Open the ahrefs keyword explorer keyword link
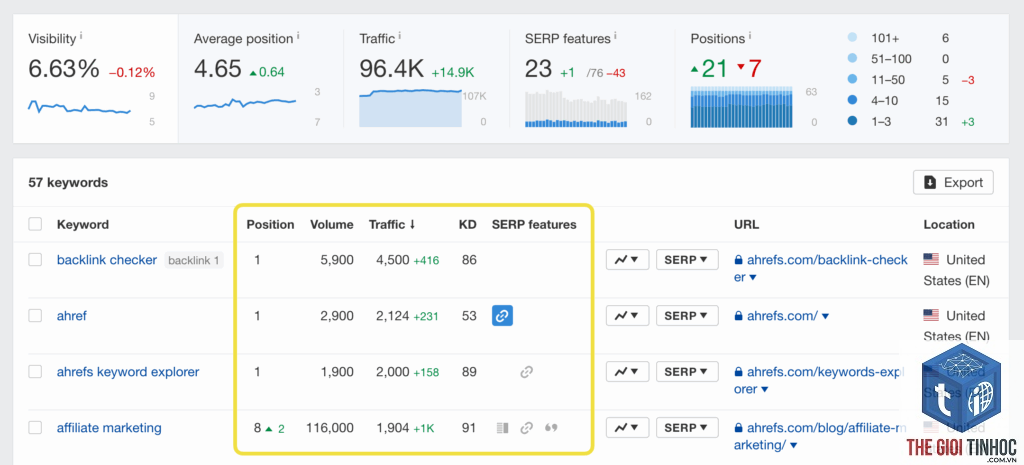The width and height of the screenshot is (1024, 465). pyautogui.click(x=128, y=372)
